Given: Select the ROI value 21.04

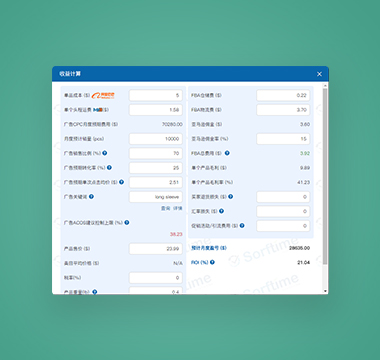Looking at the screenshot, I should 304,263.
